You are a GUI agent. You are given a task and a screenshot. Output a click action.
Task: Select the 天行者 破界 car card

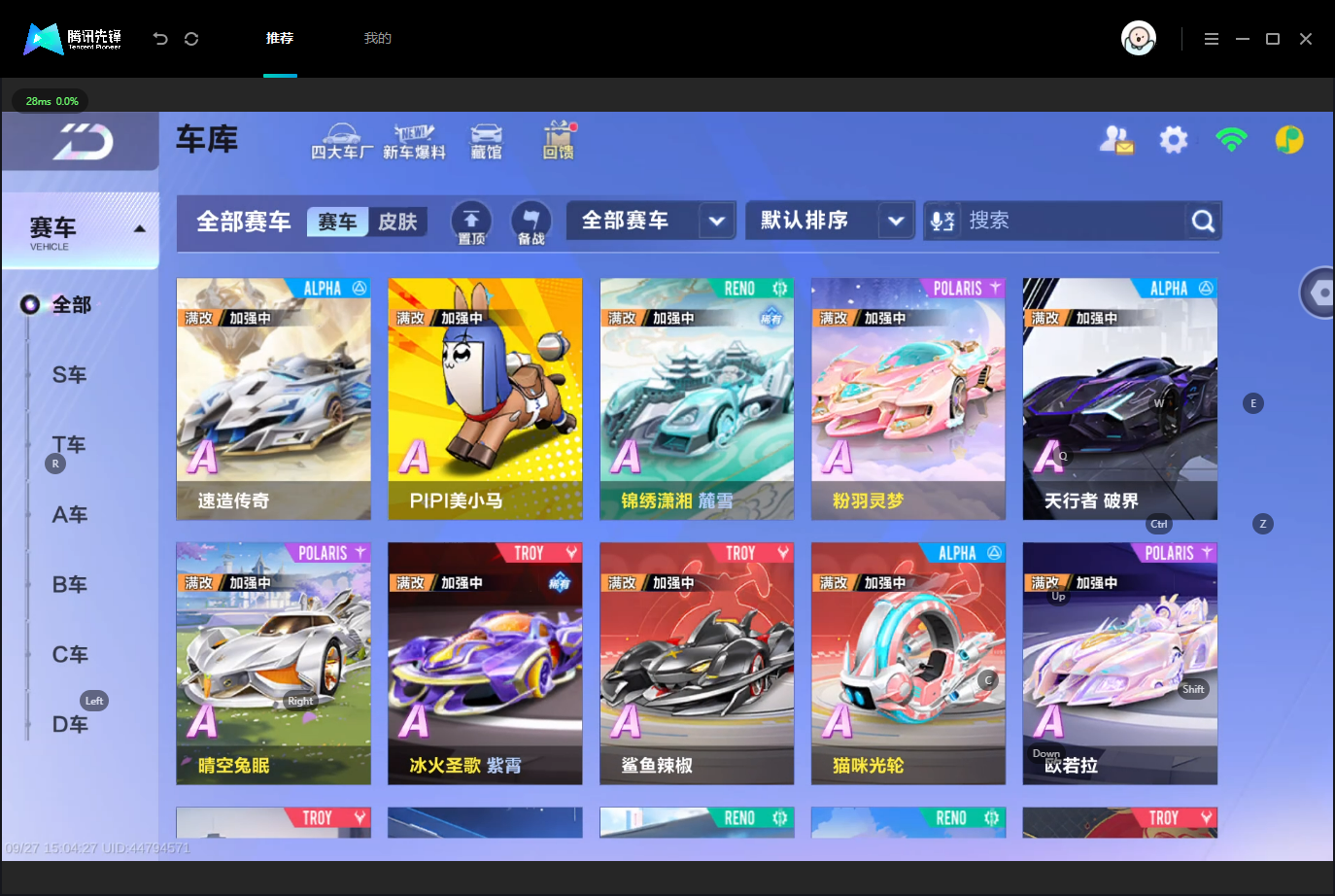tap(1120, 399)
